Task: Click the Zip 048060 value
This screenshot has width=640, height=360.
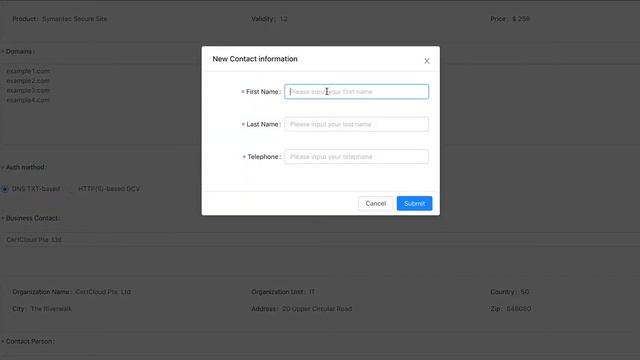Action: [519, 309]
